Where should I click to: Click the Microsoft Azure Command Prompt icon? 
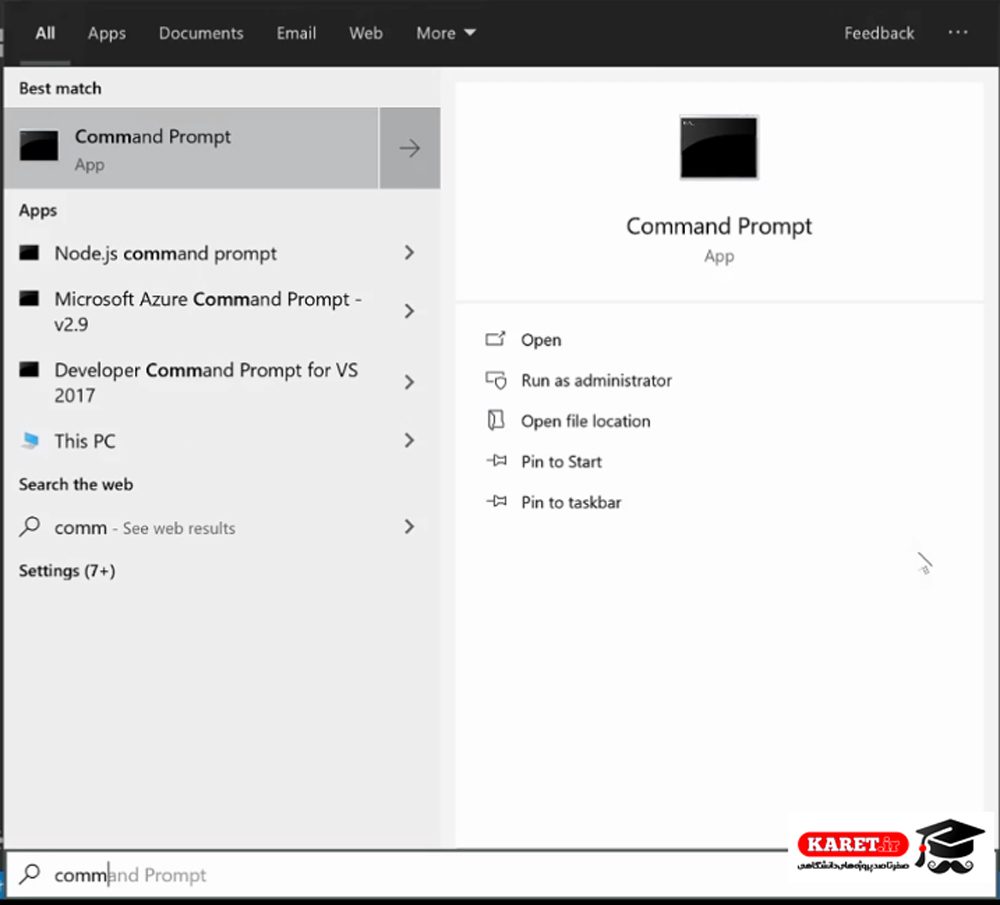tap(29, 298)
